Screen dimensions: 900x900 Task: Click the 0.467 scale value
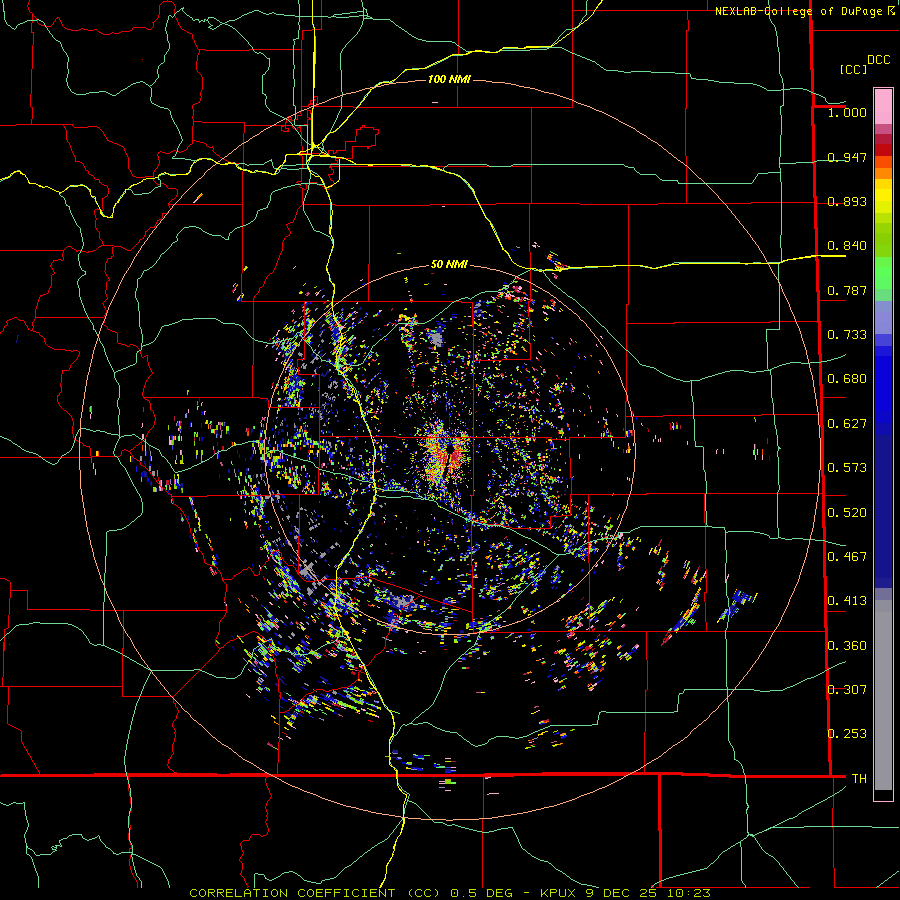point(847,557)
